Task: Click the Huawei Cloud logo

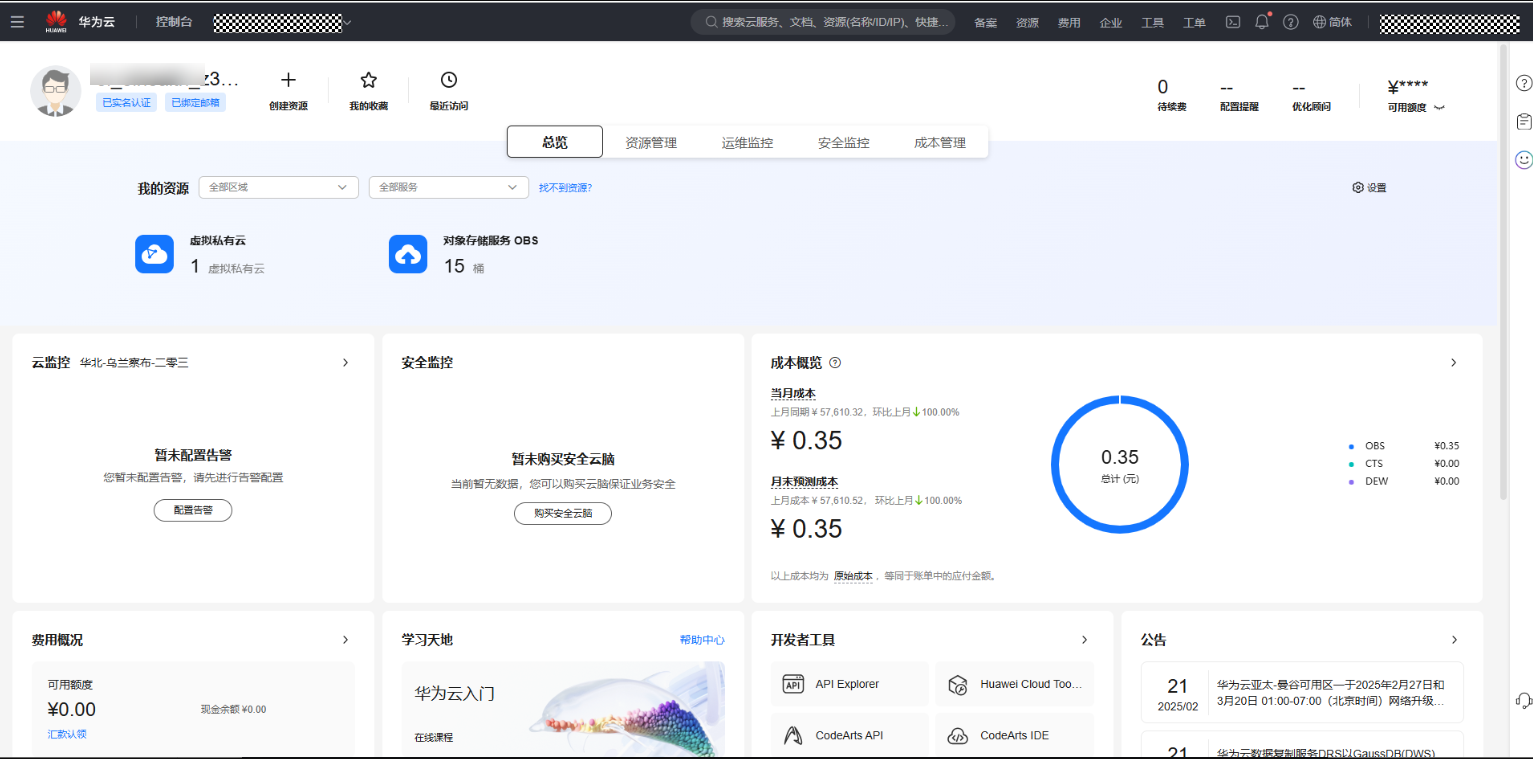Action: click(56, 21)
